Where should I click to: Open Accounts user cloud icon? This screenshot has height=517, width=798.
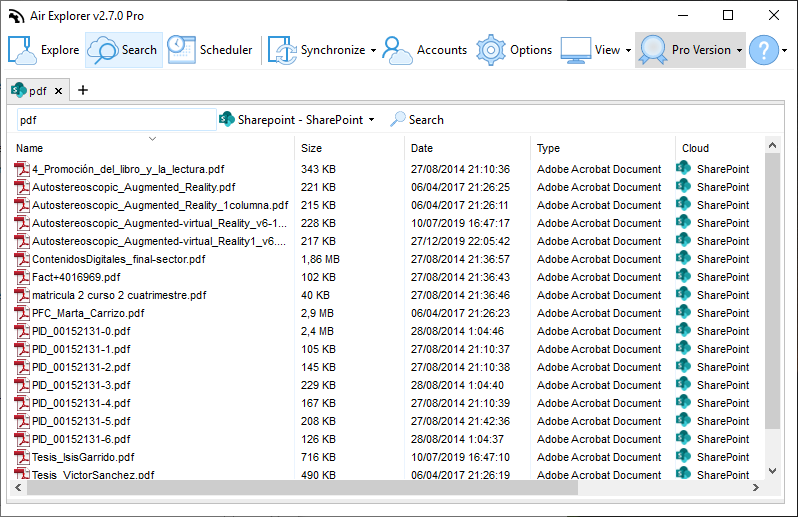pyautogui.click(x=397, y=50)
